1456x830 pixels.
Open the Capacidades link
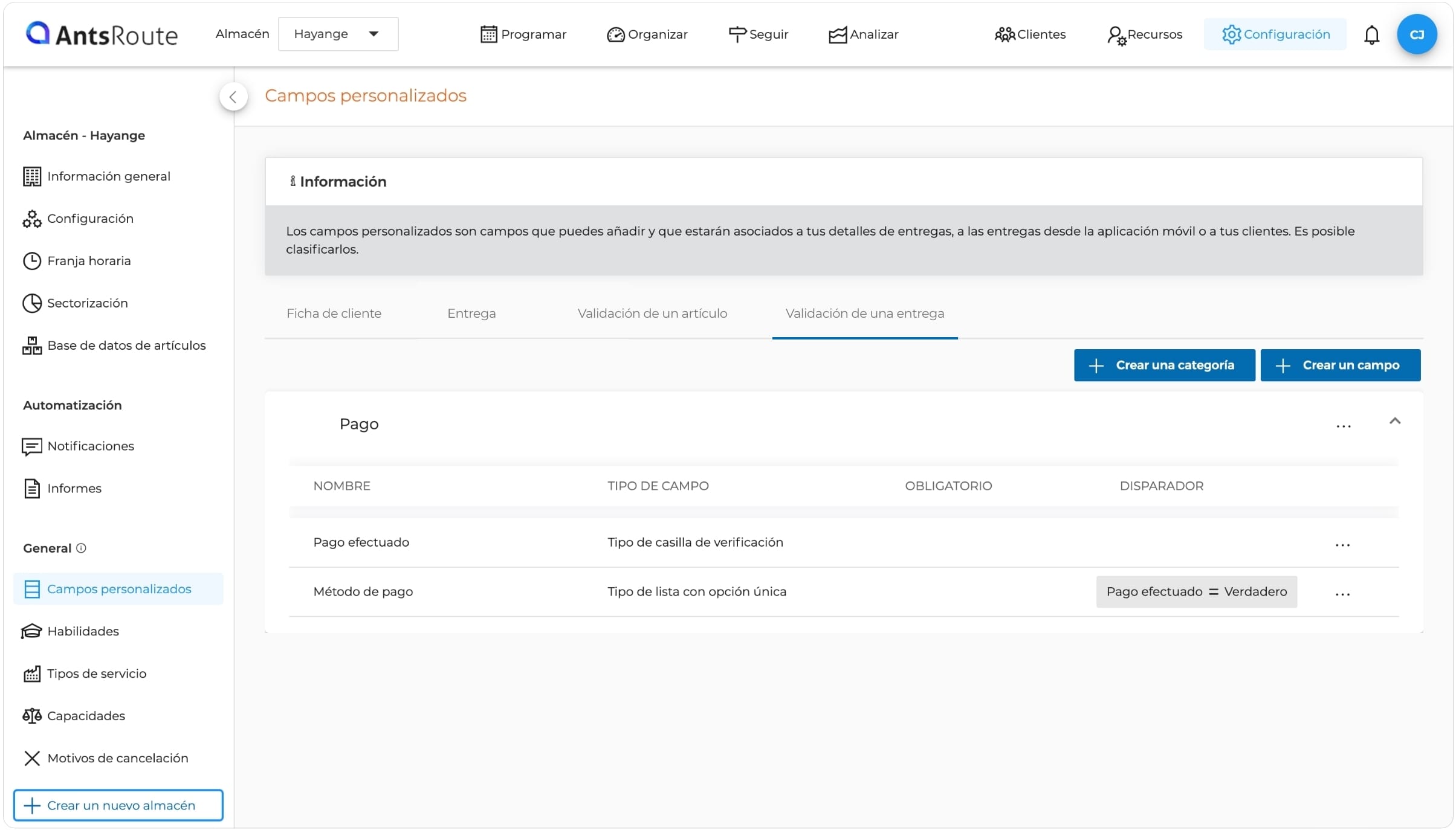86,716
